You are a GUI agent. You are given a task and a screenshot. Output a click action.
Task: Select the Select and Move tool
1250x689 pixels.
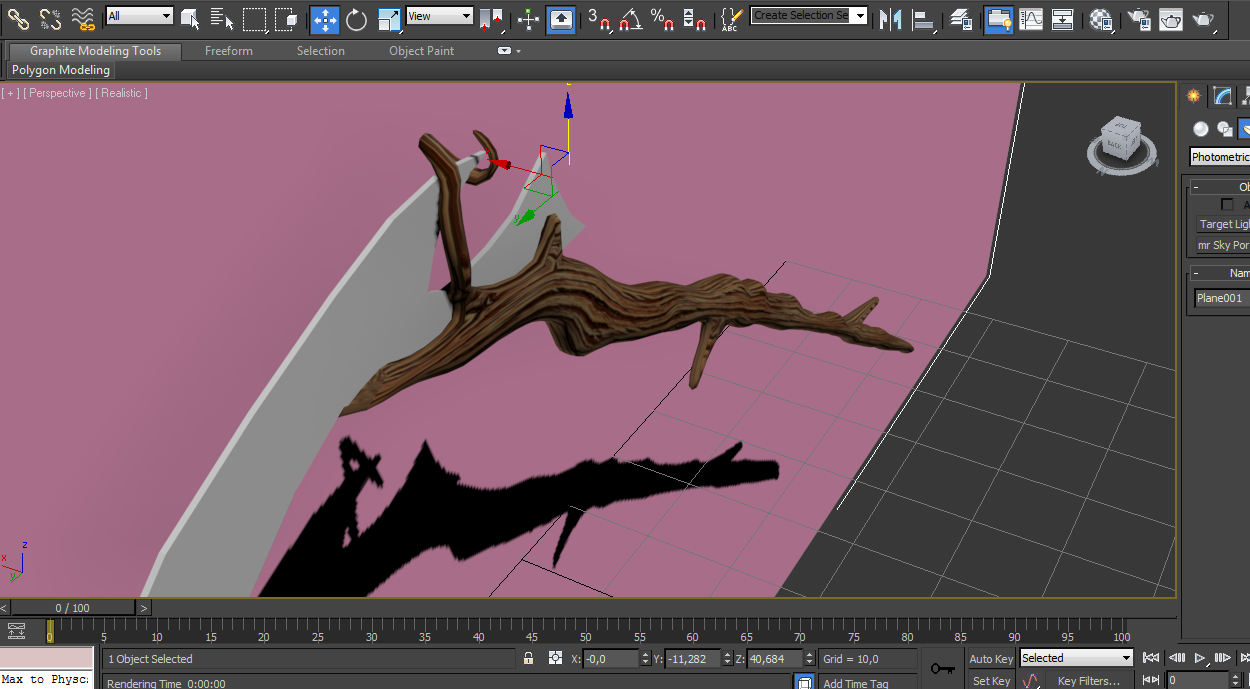pos(324,19)
